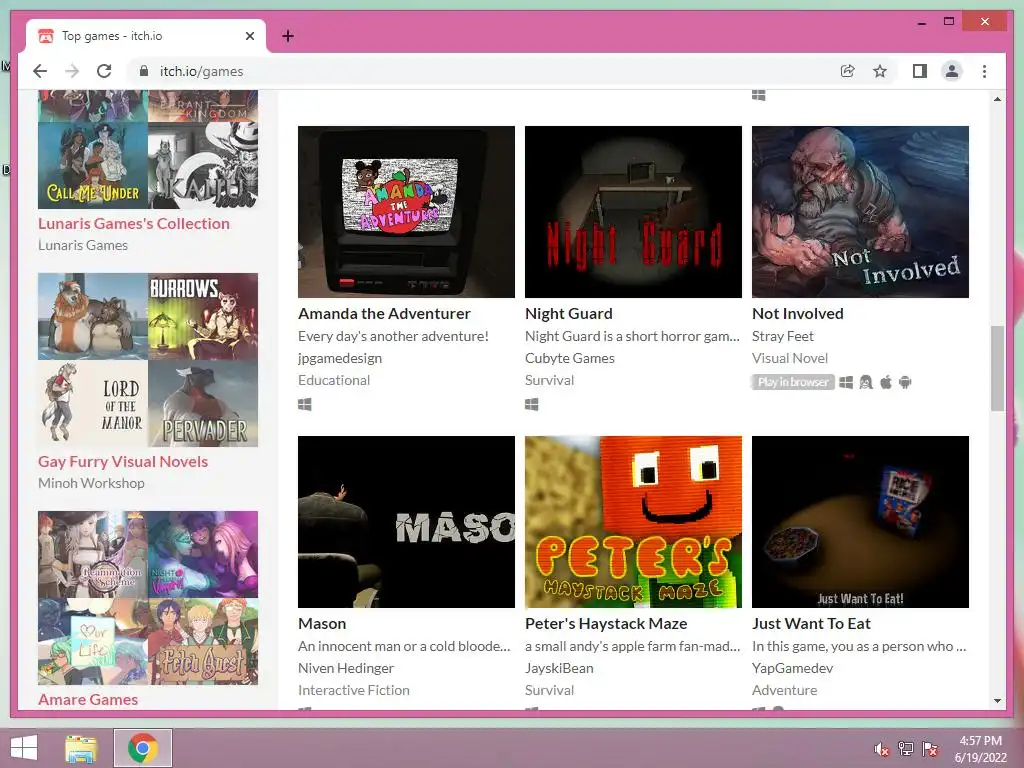Click the Adventure genre tag
This screenshot has height=768, width=1024.
(784, 690)
